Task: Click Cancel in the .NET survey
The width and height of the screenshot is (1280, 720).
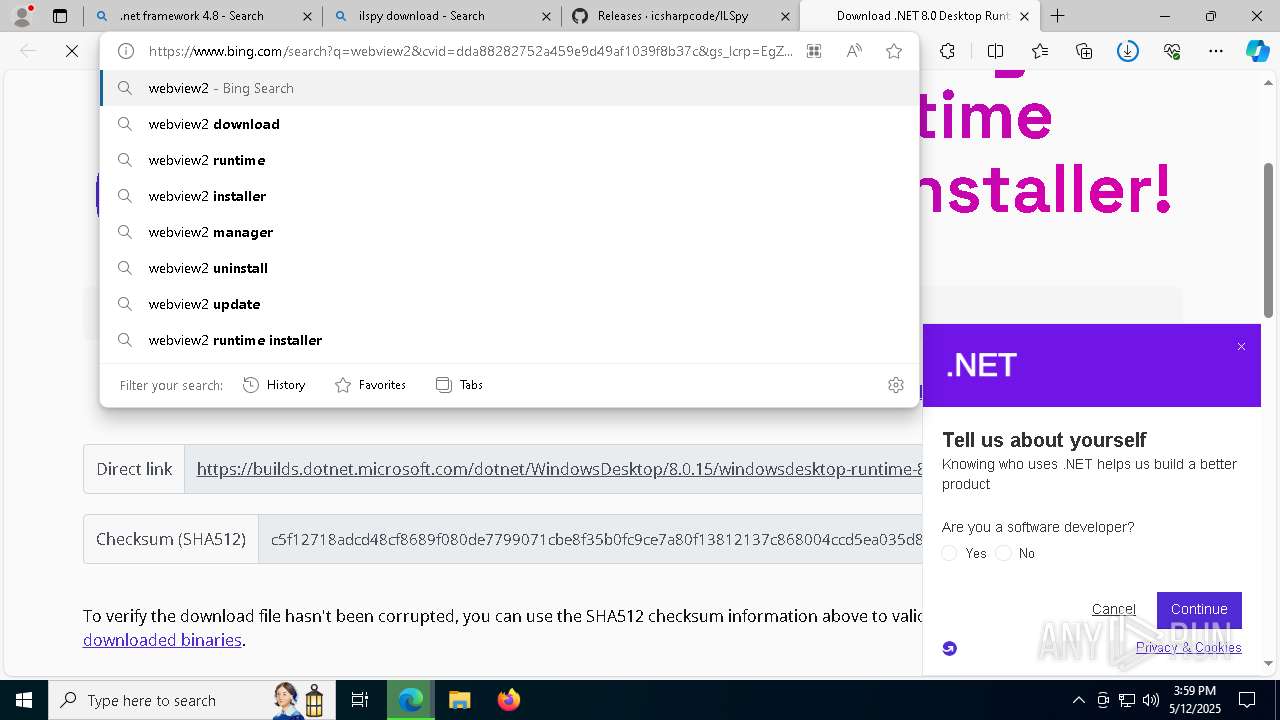Action: point(1113,609)
